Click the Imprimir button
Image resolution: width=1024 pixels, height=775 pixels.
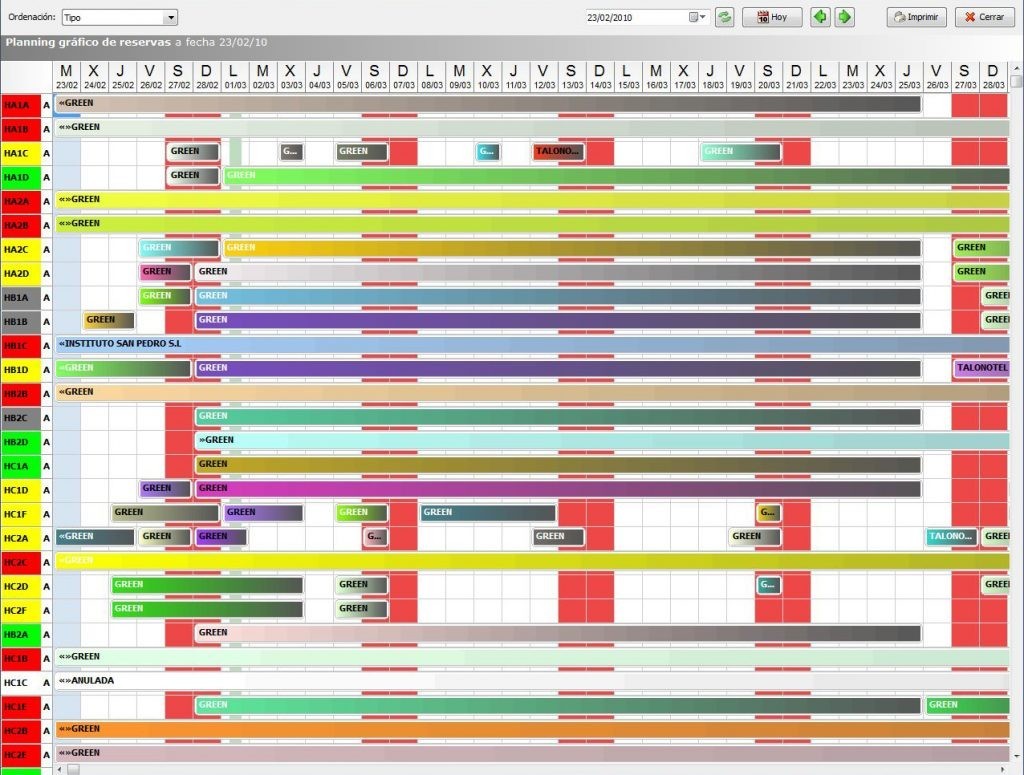916,18
